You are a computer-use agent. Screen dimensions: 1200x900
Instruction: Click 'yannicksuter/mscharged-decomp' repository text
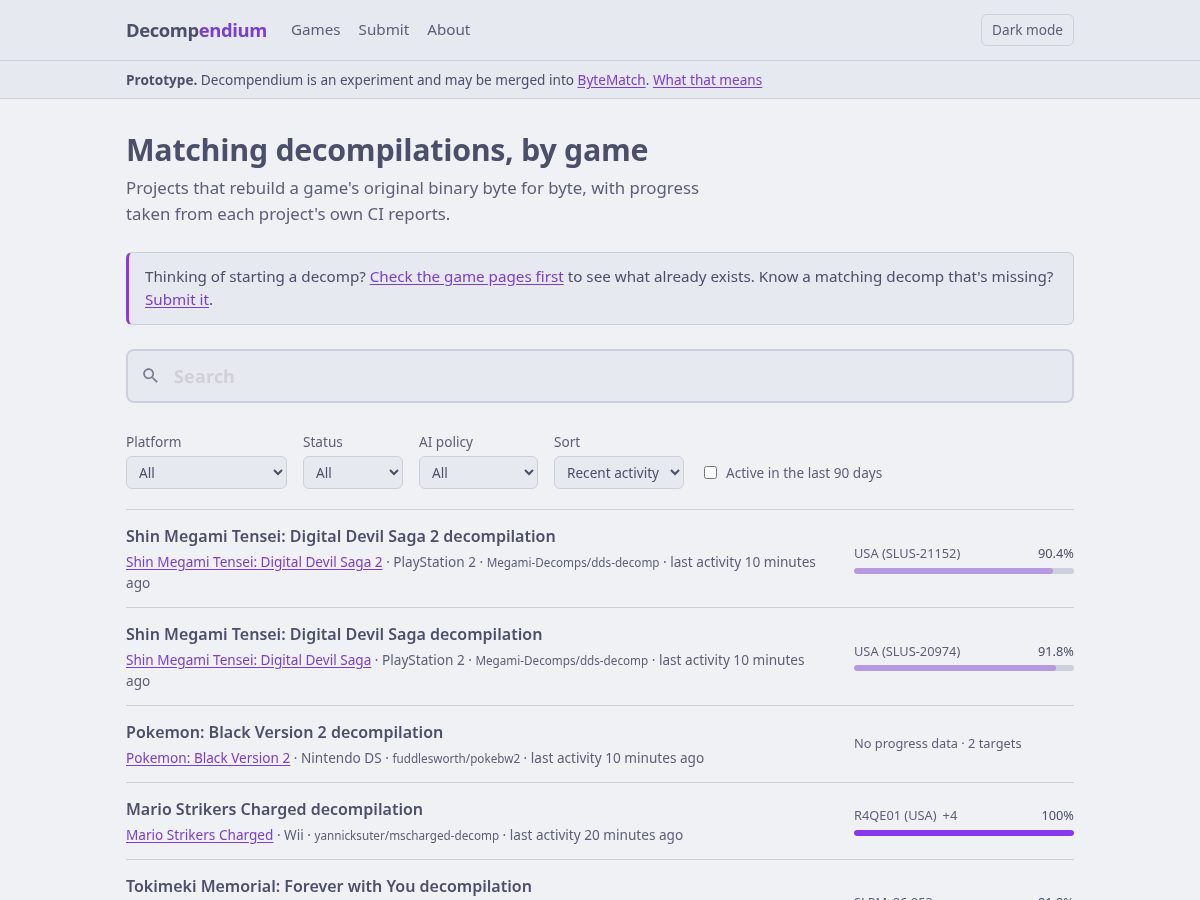point(406,836)
